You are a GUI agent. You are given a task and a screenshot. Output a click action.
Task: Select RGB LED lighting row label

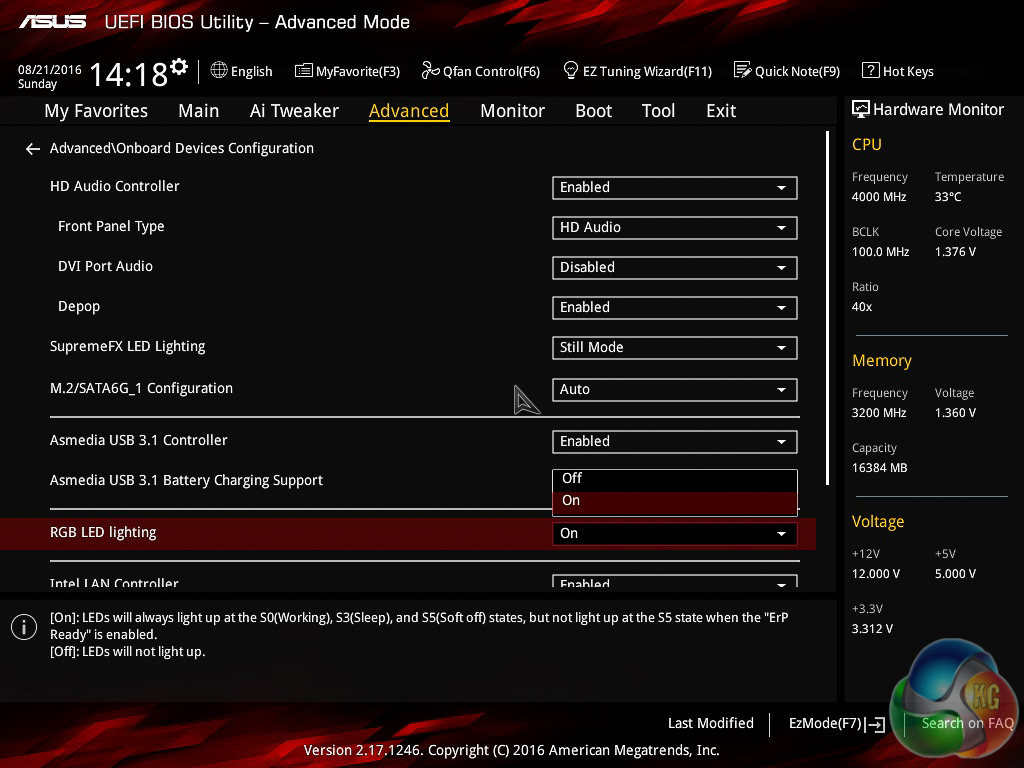pos(103,533)
